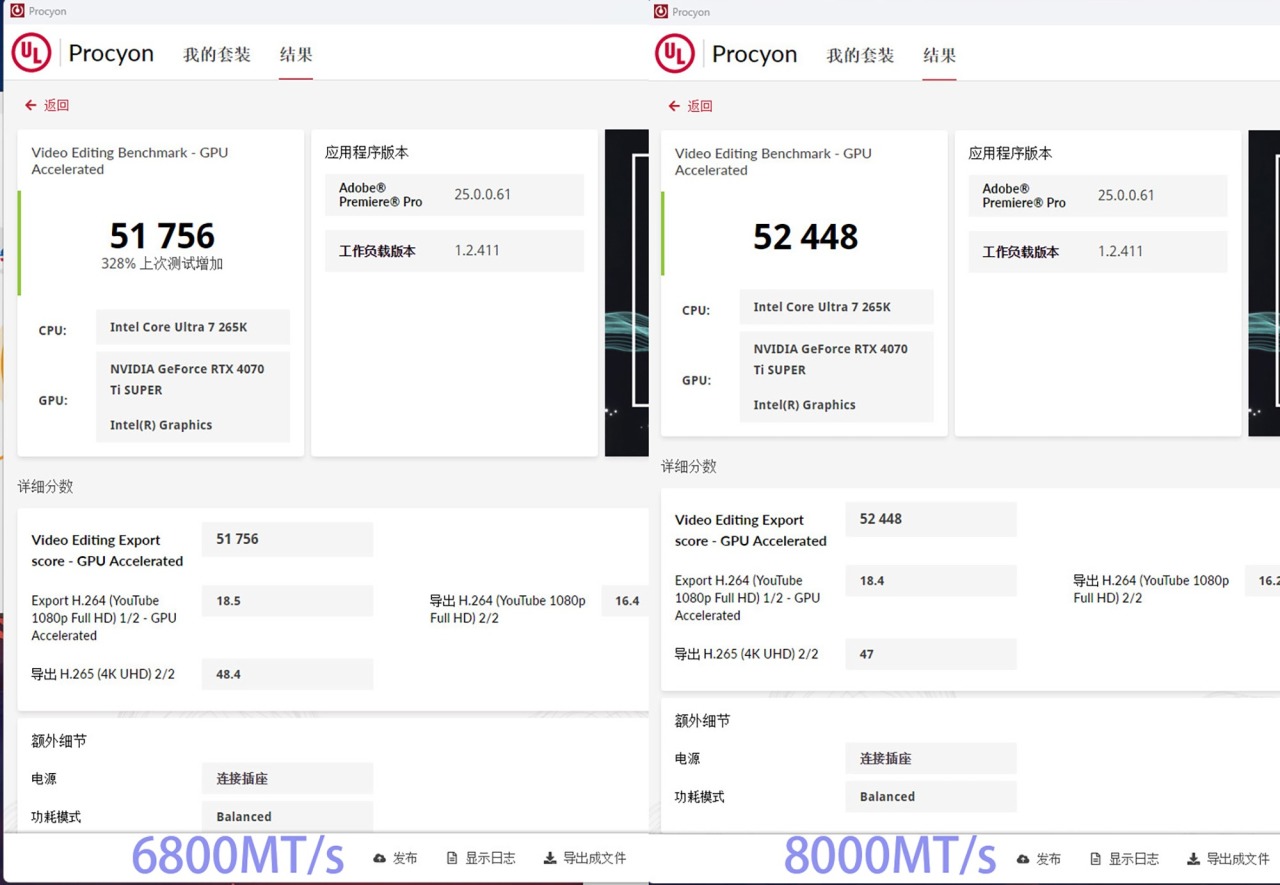Click the H.265 4K UHD value 47
Image resolution: width=1280 pixels, height=885 pixels.
(x=931, y=654)
